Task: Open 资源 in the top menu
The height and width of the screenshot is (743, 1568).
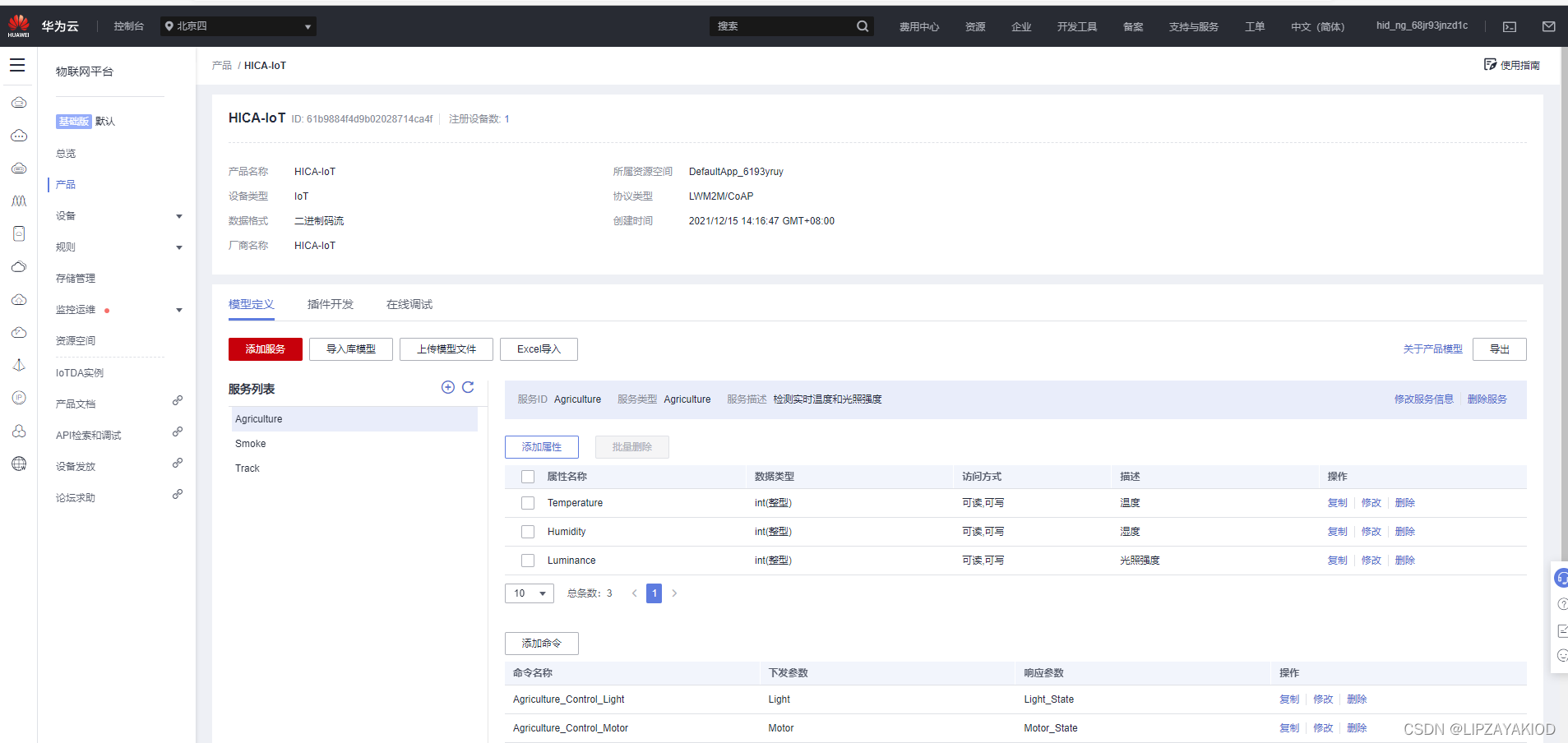Action: click(x=975, y=26)
